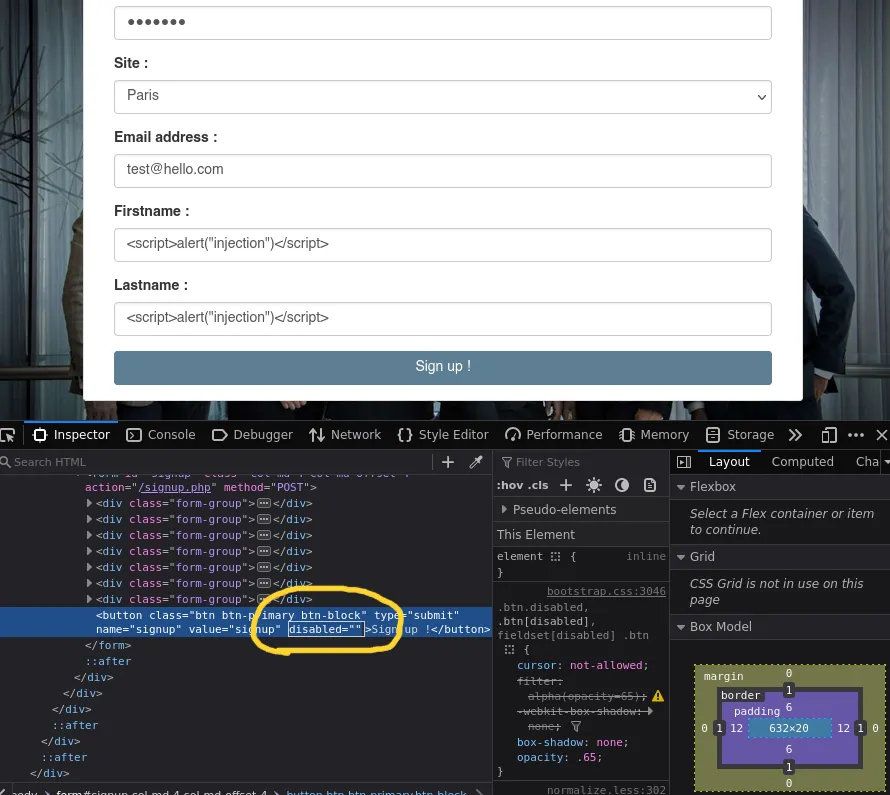Screen dimensions: 890x795
Task: Switch to the Console tab
Action: pyautogui.click(x=161, y=435)
